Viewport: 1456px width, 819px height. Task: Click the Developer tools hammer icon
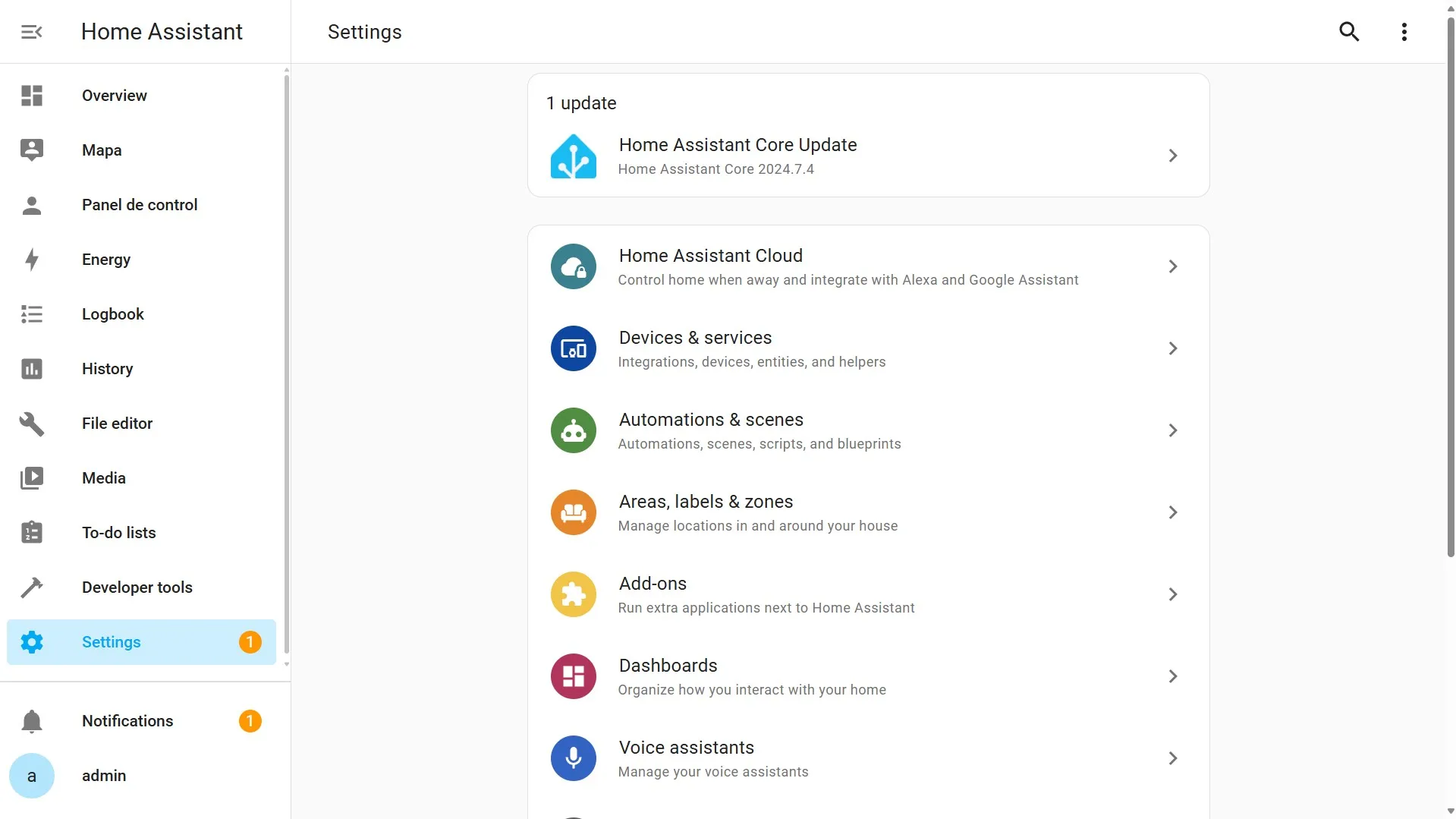coord(32,587)
